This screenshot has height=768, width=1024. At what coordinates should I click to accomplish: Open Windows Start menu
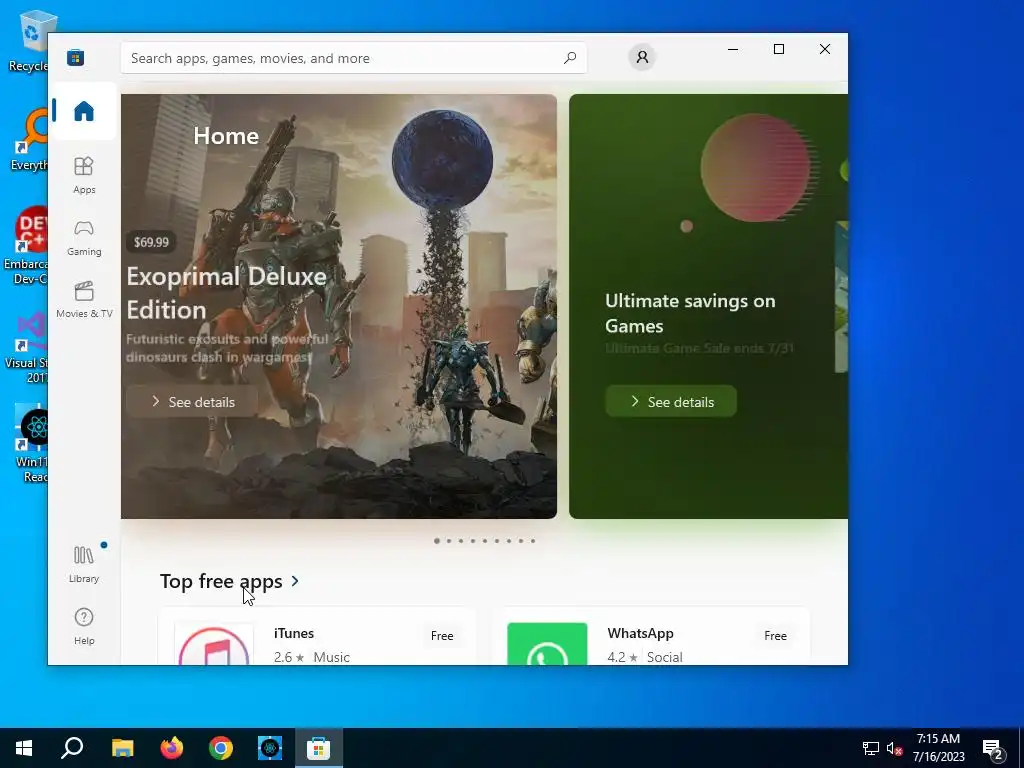(24, 748)
